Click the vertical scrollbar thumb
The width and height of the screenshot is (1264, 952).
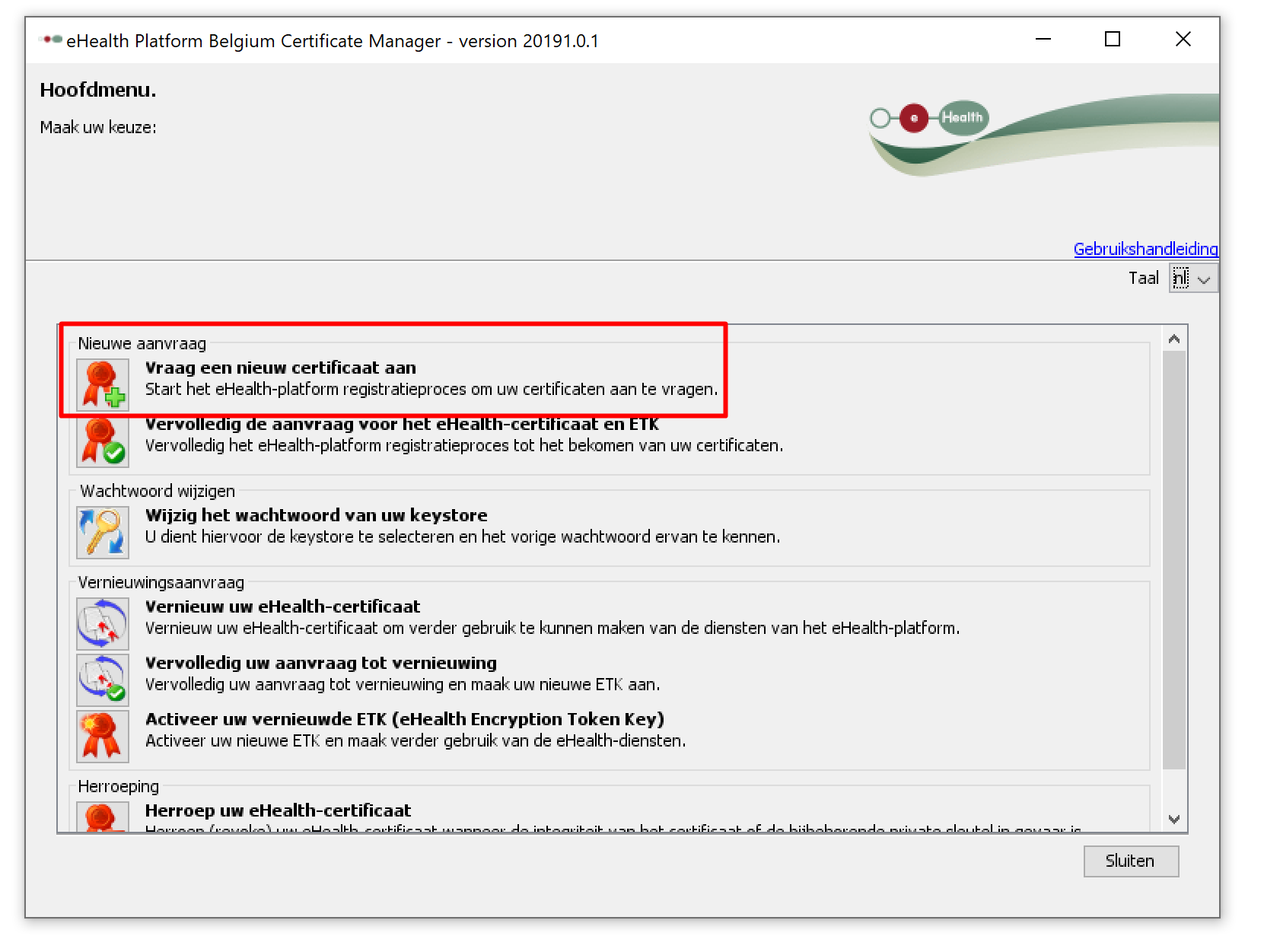tap(1174, 560)
